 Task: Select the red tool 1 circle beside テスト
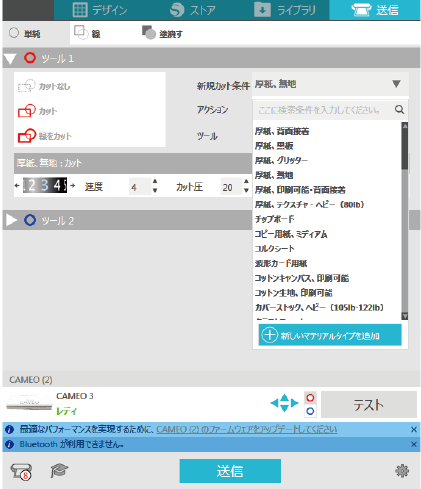[x=310, y=398]
